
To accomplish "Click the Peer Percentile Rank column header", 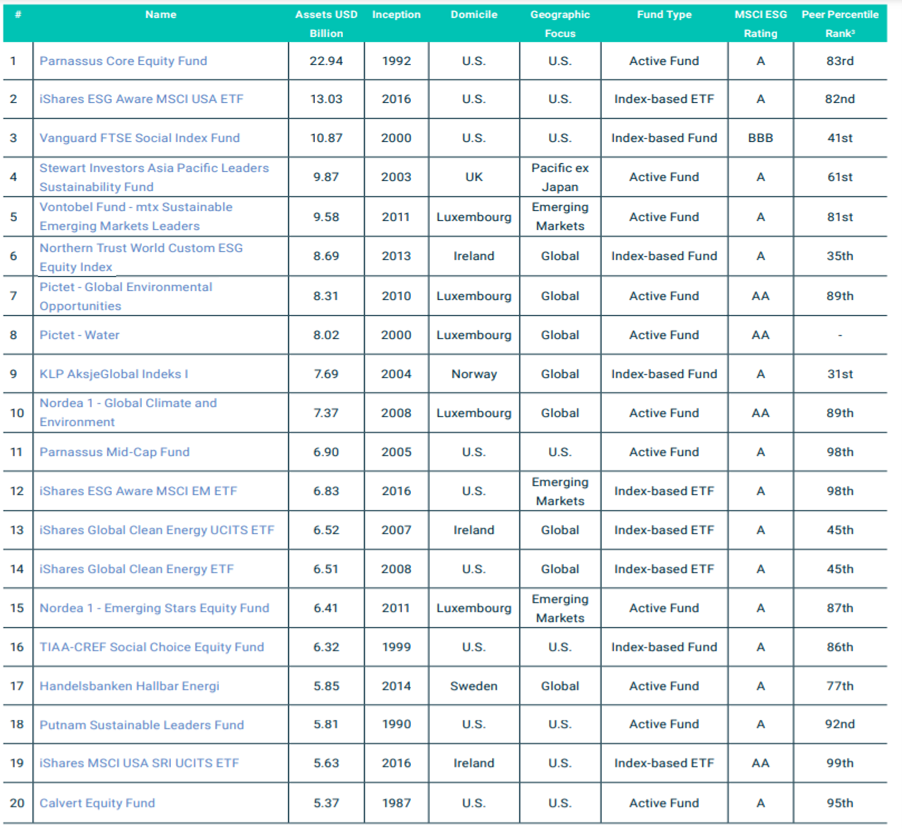I will click(840, 24).
